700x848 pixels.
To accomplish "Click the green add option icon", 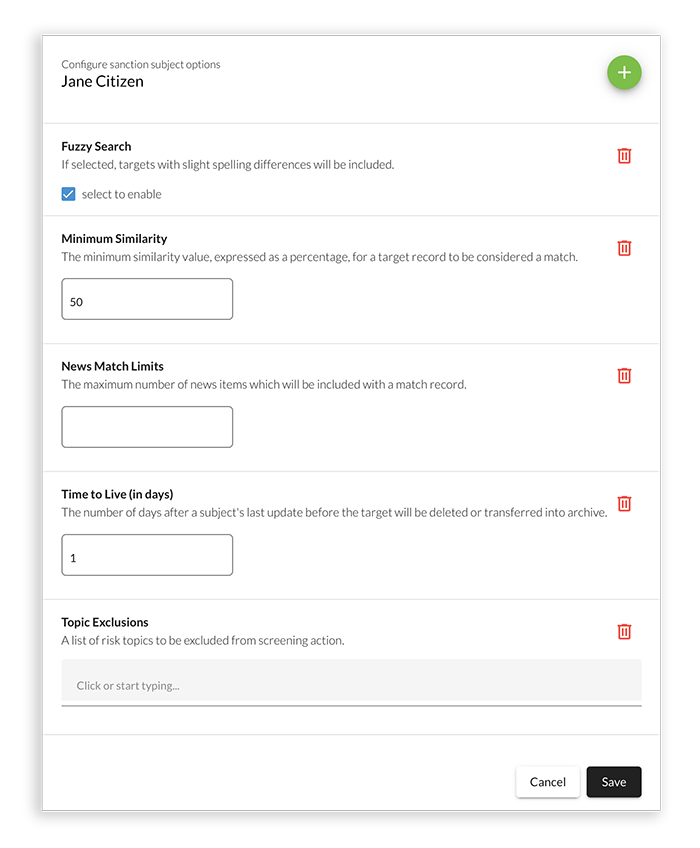I will (x=624, y=72).
